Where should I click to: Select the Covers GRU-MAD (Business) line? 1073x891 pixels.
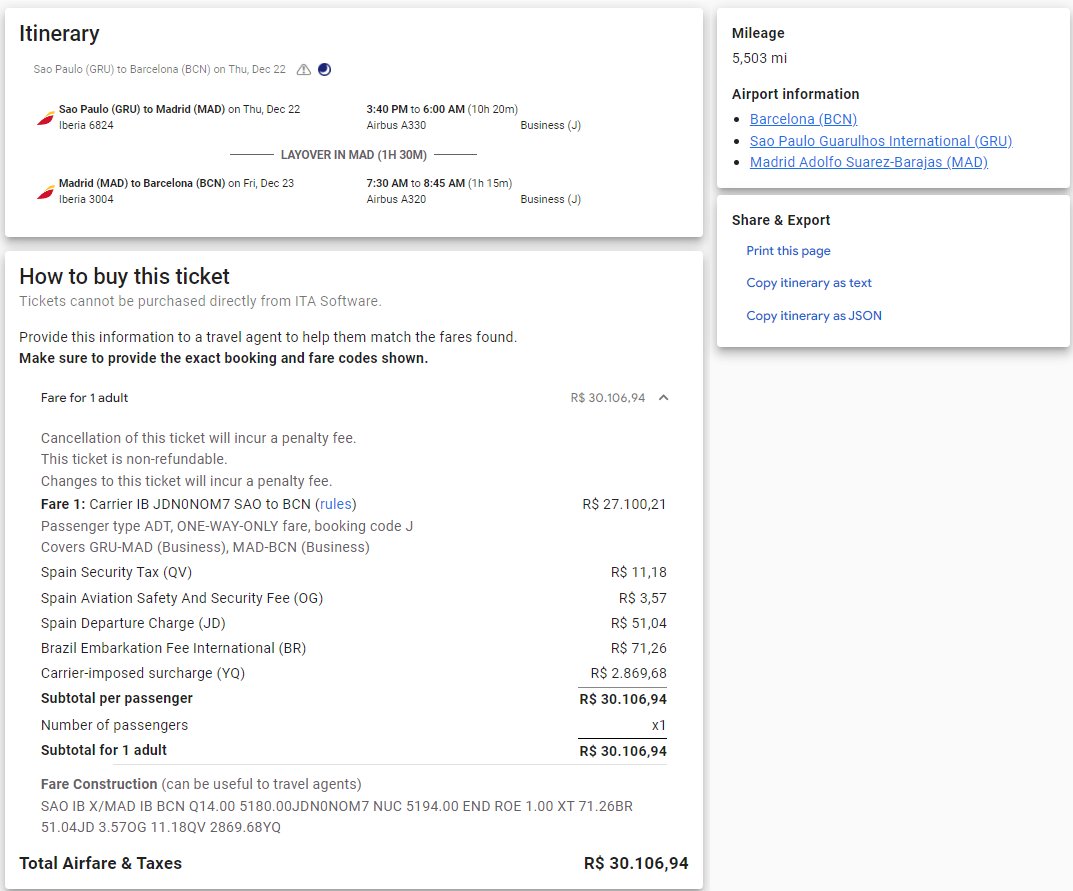[x=205, y=547]
